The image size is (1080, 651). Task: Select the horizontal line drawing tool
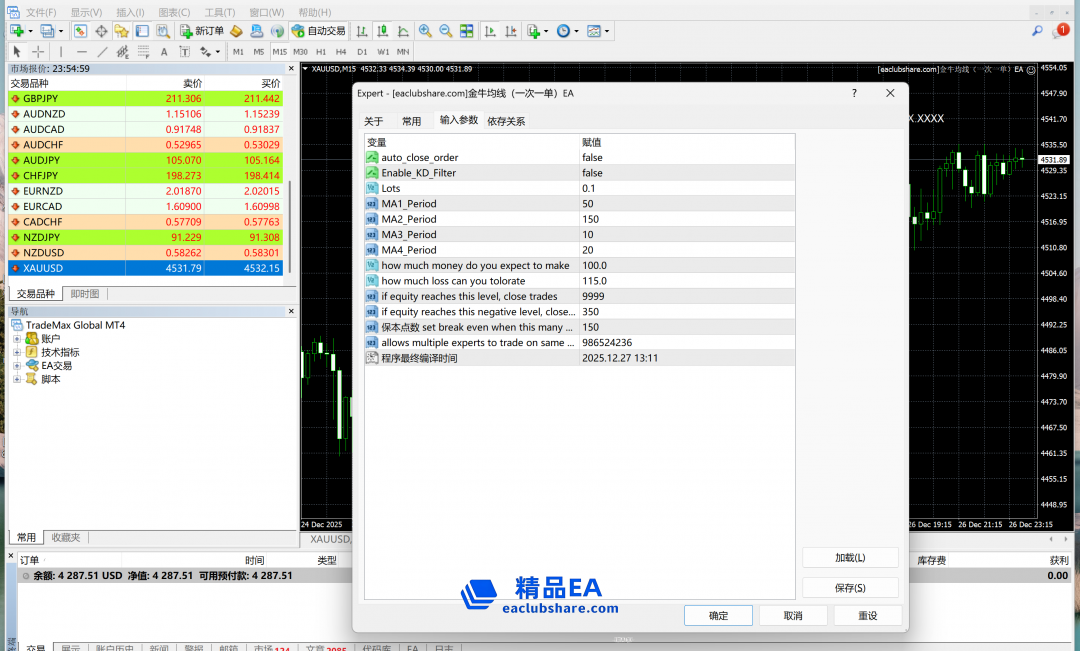coord(82,52)
